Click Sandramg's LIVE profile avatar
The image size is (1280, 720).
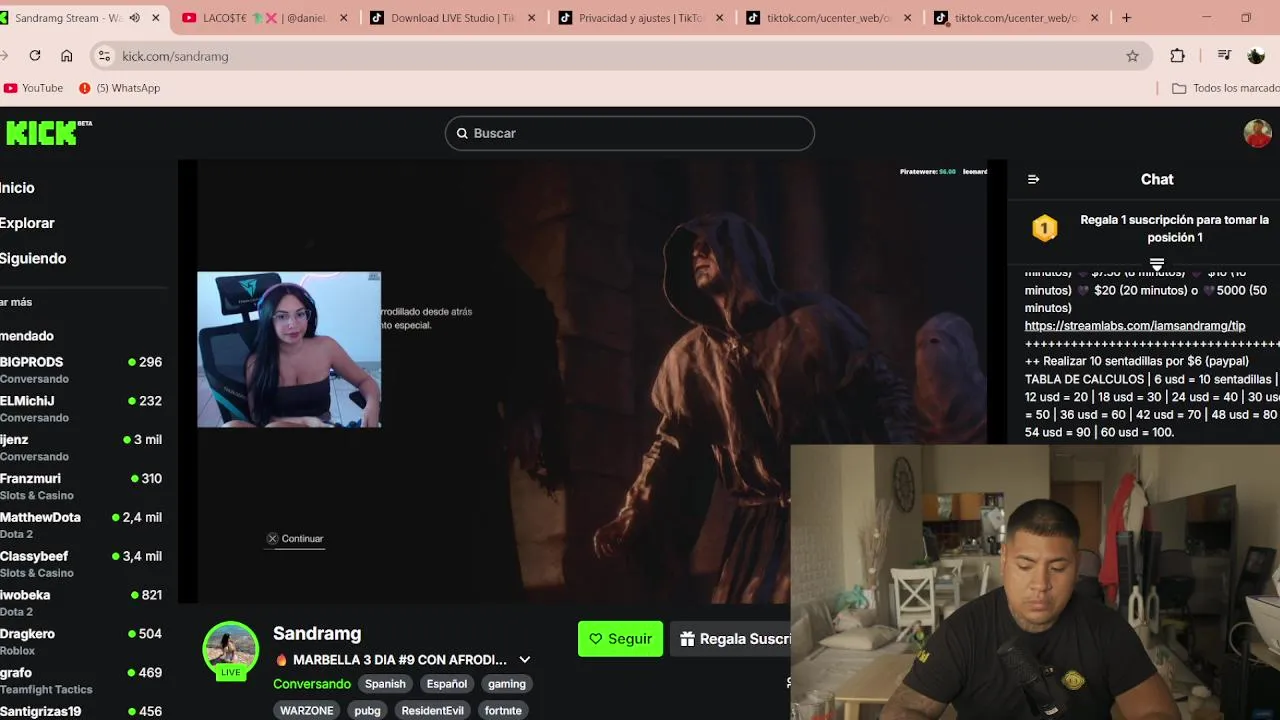[x=230, y=650]
